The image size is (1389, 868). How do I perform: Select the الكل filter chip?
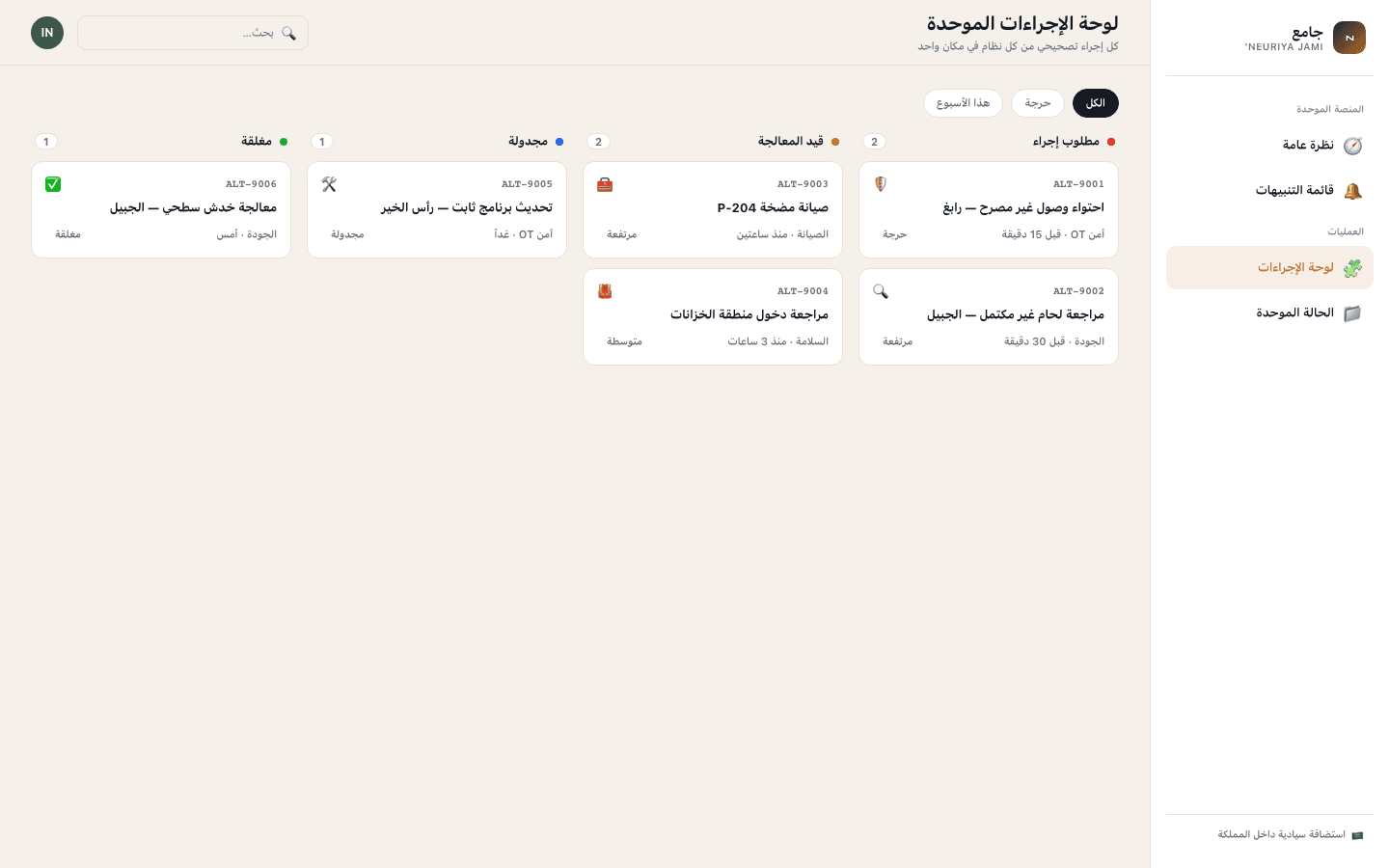[x=1096, y=103]
